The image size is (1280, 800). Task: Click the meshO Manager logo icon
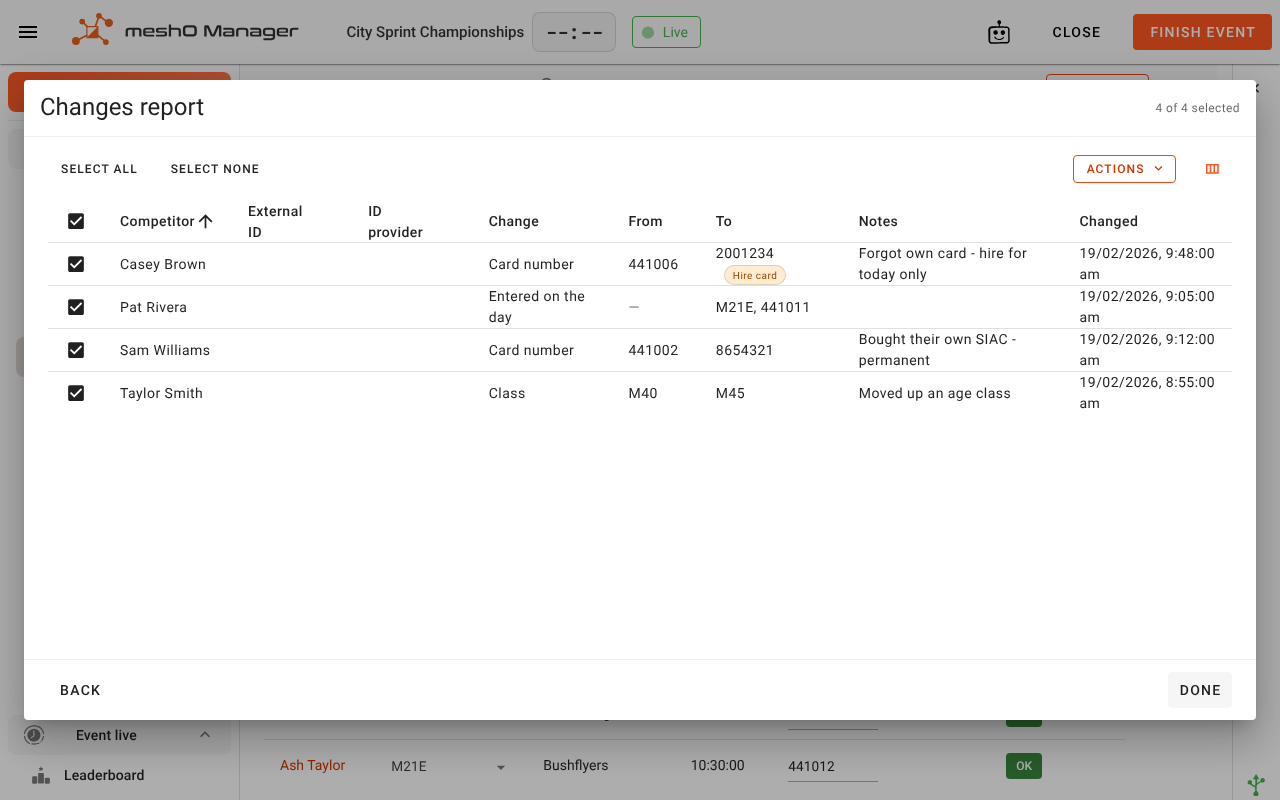pos(92,31)
